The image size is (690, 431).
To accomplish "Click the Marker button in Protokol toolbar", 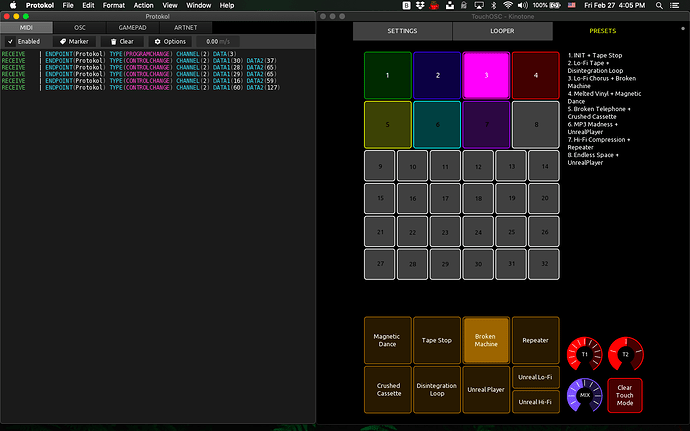I will (75, 41).
